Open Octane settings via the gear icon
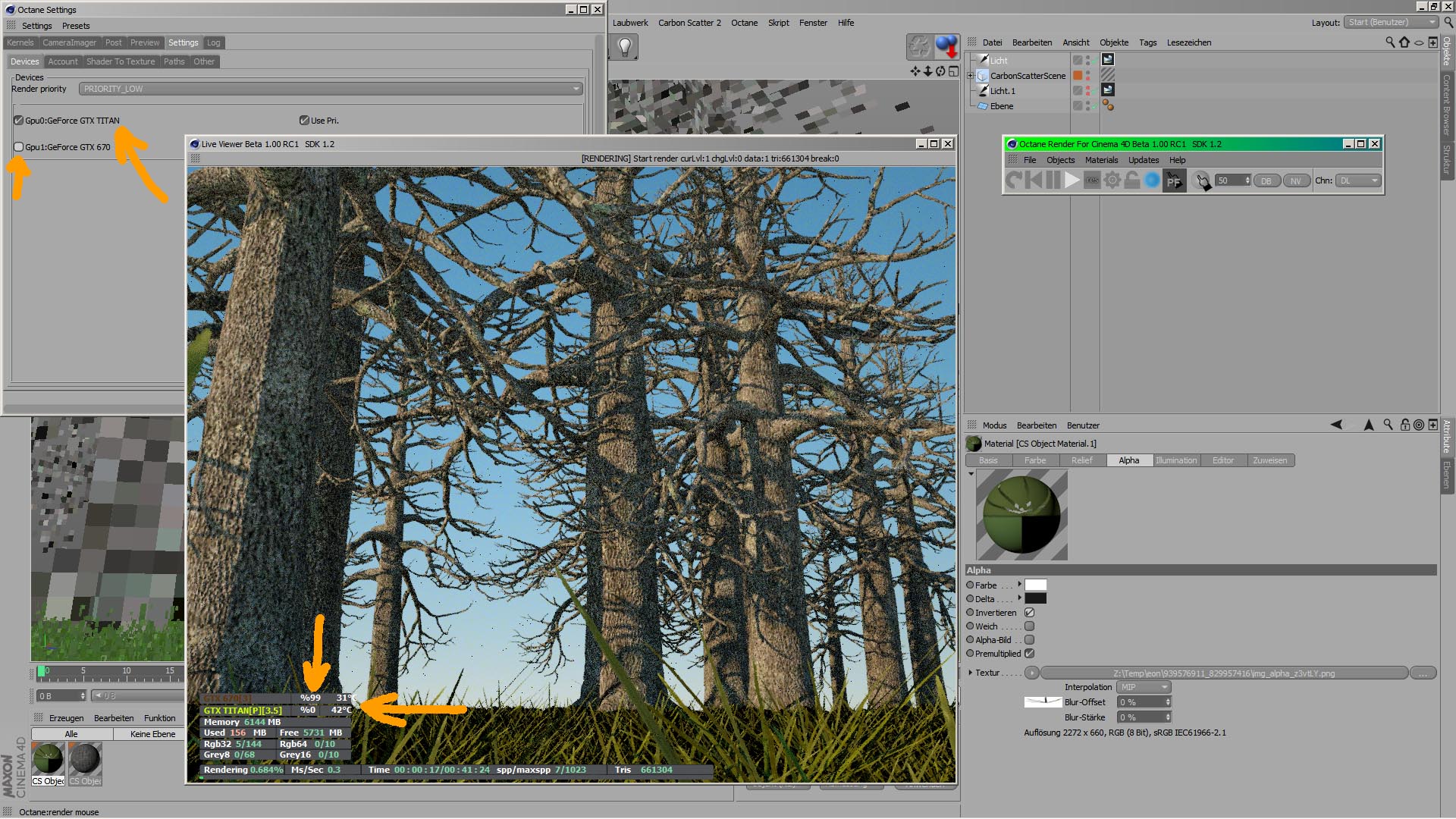 click(x=1112, y=180)
